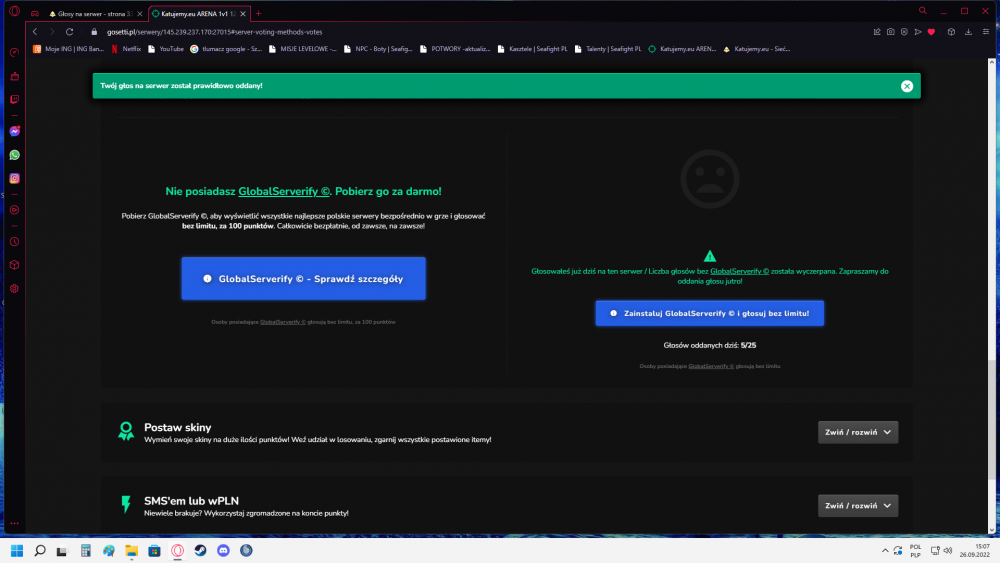Screen dimensions: 1000x563
Task: Open File Explorer from taskbar
Action: coord(131,551)
